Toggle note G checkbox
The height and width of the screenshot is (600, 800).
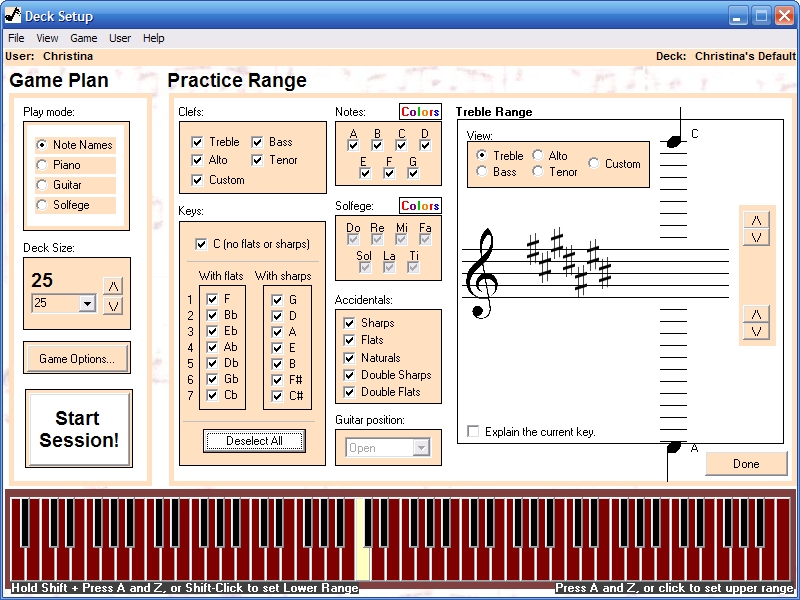coord(413,173)
